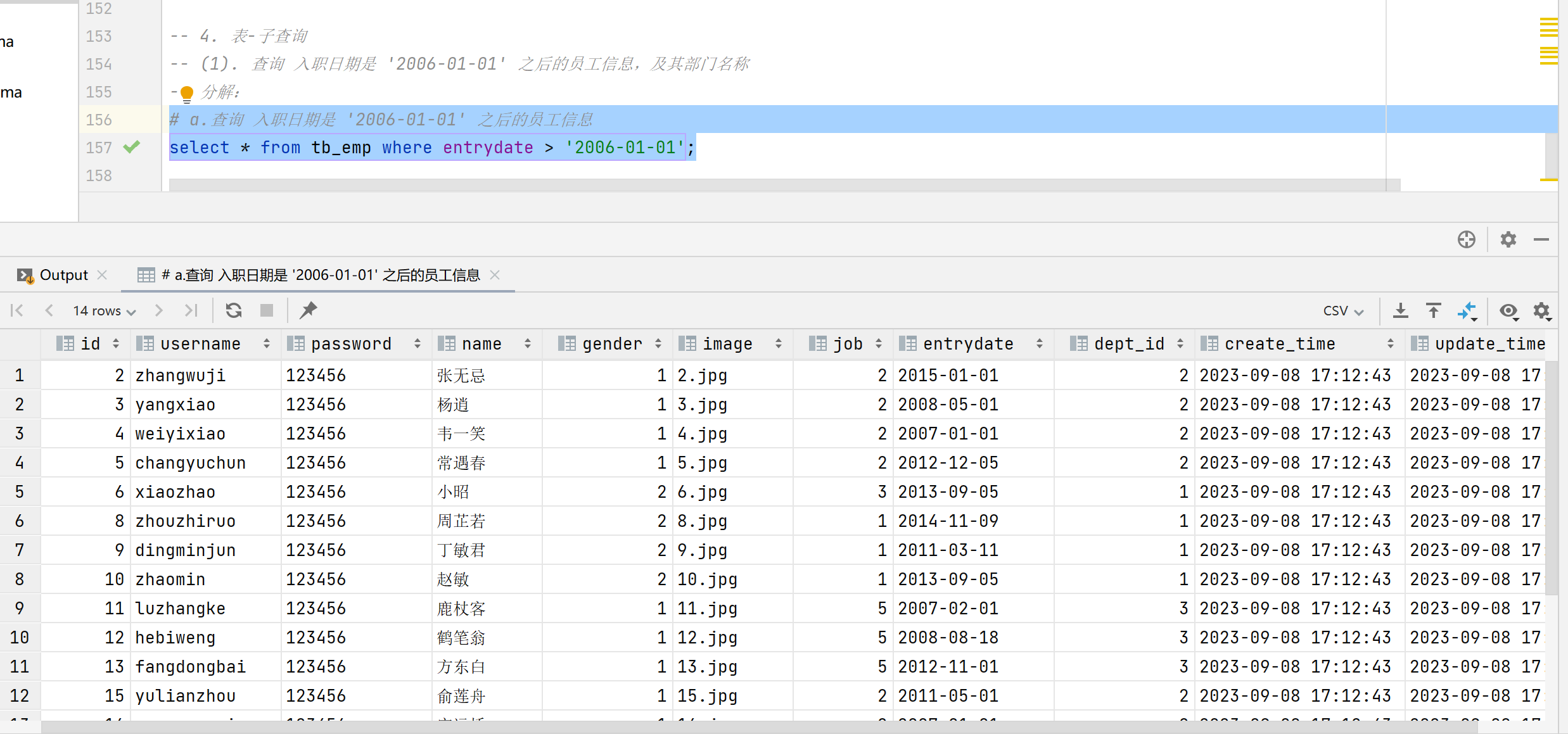Click the compare data arrows icon
Screen dimensions: 1568x734
[x=1467, y=310]
